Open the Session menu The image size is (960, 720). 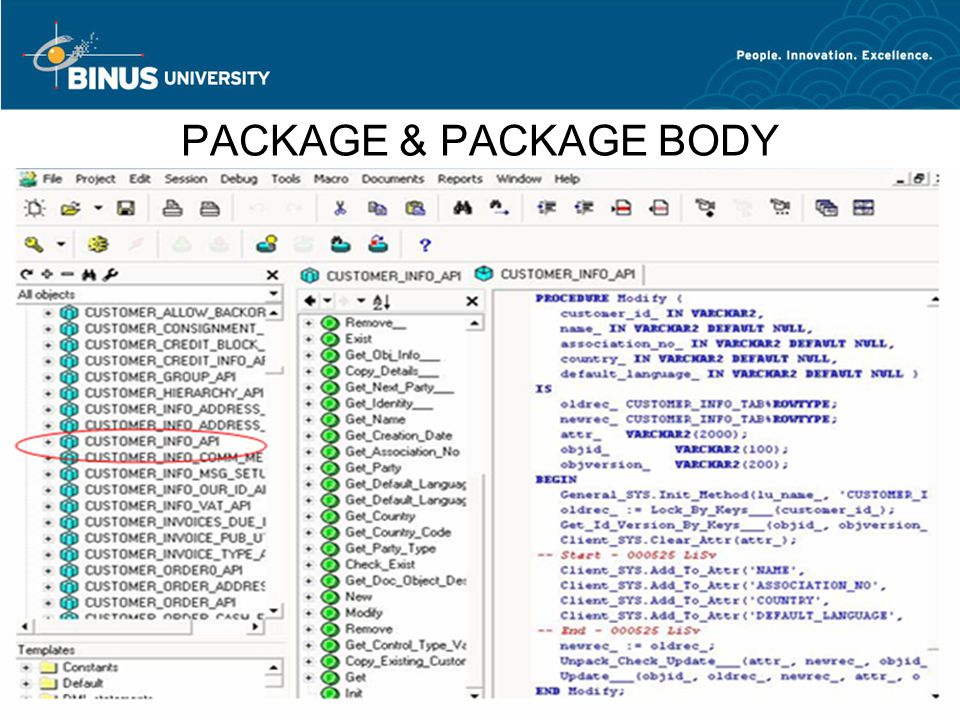[x=185, y=179]
